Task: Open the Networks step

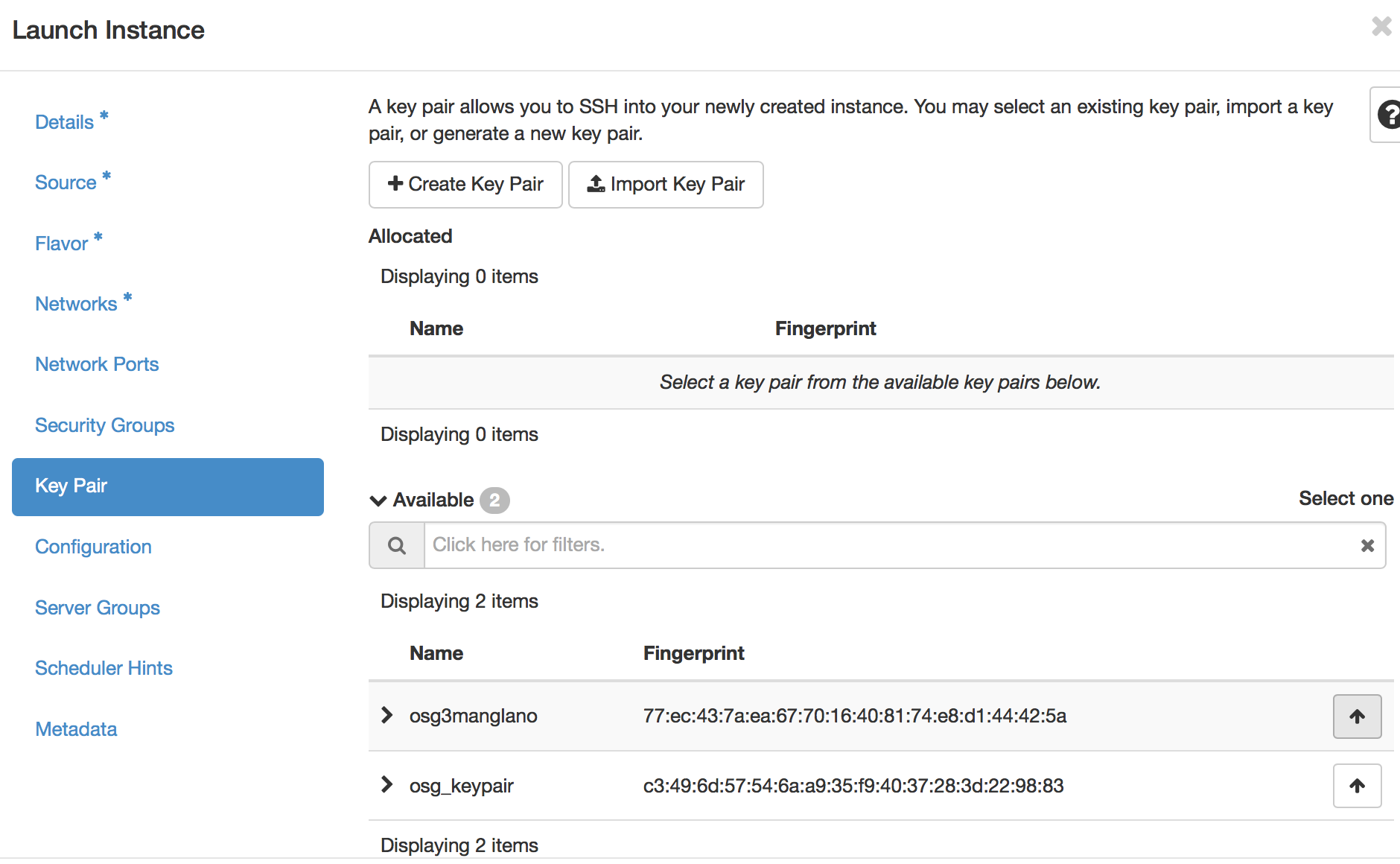Action: click(76, 304)
